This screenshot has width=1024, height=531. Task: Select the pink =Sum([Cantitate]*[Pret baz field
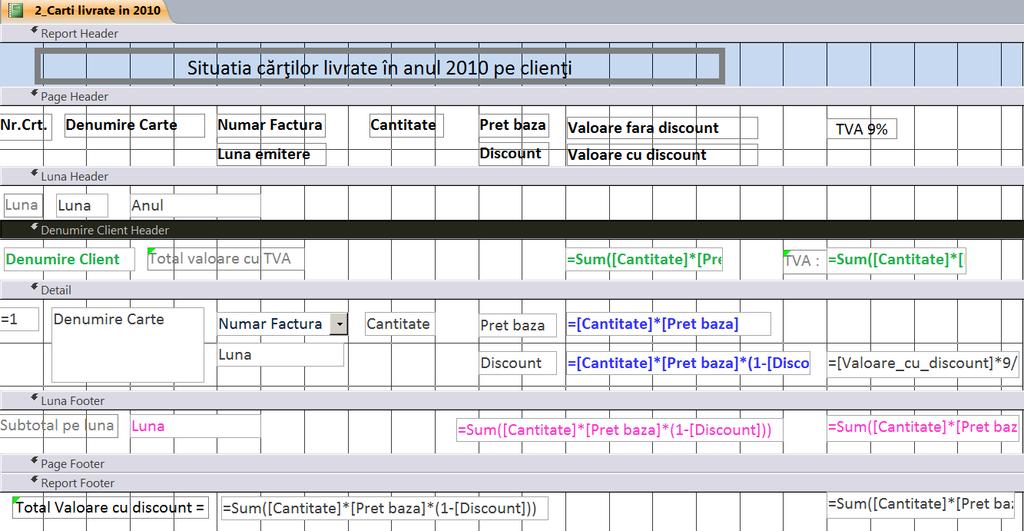tap(923, 427)
